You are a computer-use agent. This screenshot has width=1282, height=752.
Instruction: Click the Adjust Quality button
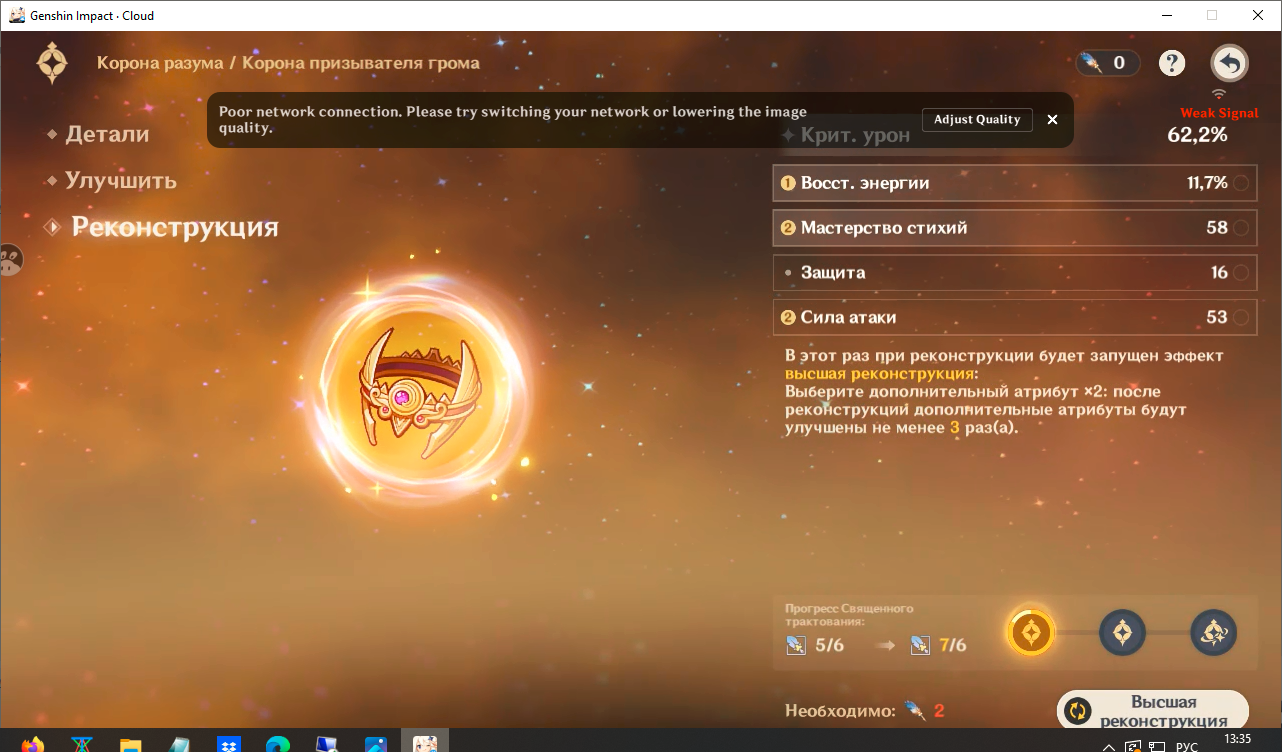pos(977,119)
